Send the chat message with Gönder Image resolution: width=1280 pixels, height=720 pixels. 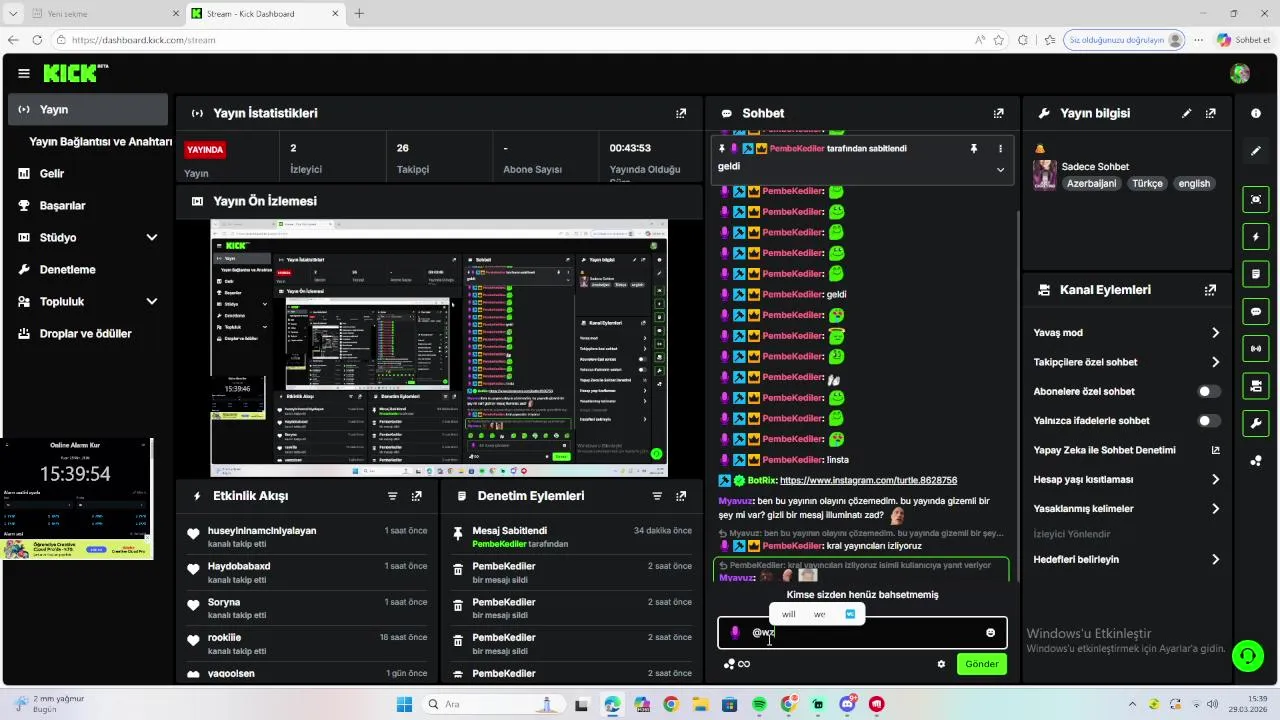pyautogui.click(x=982, y=664)
